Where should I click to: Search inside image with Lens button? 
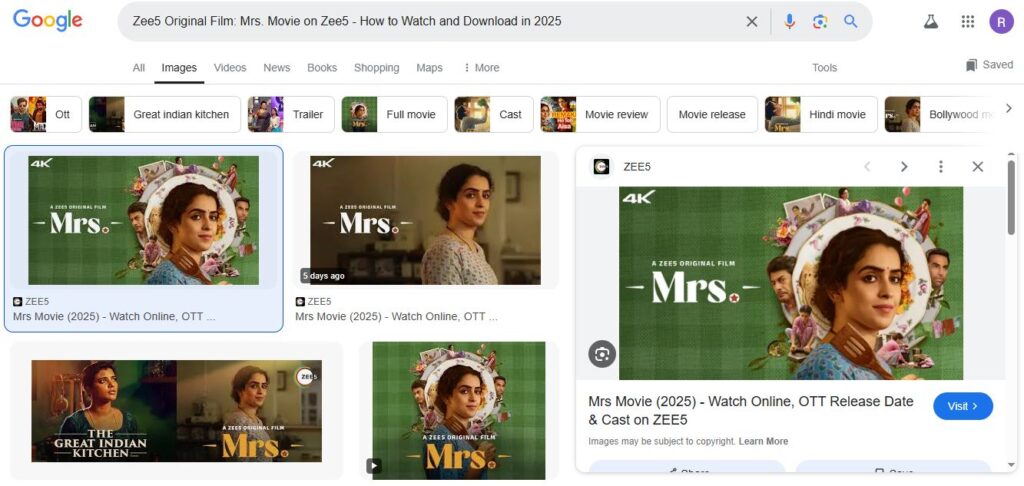[x=602, y=354]
